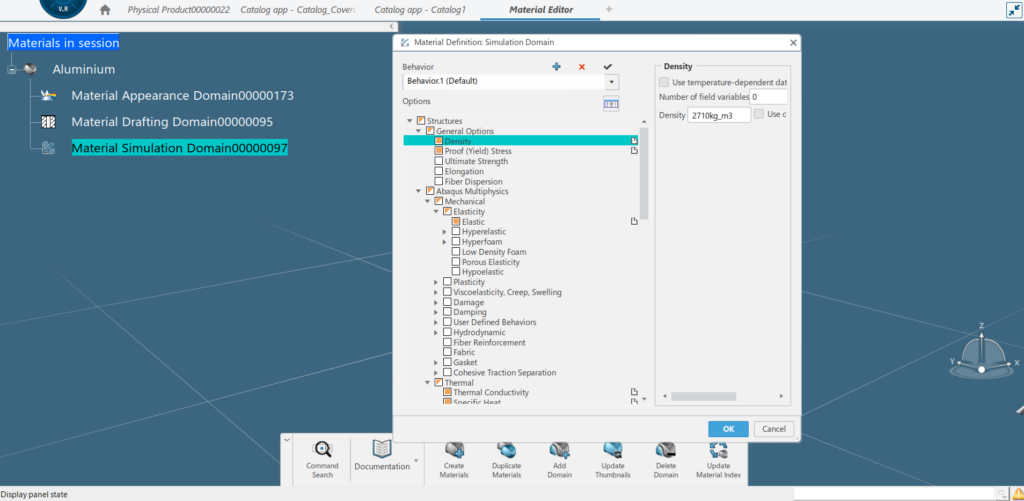Open the Behavior dropdown list
The image size is (1024, 501).
click(611, 82)
